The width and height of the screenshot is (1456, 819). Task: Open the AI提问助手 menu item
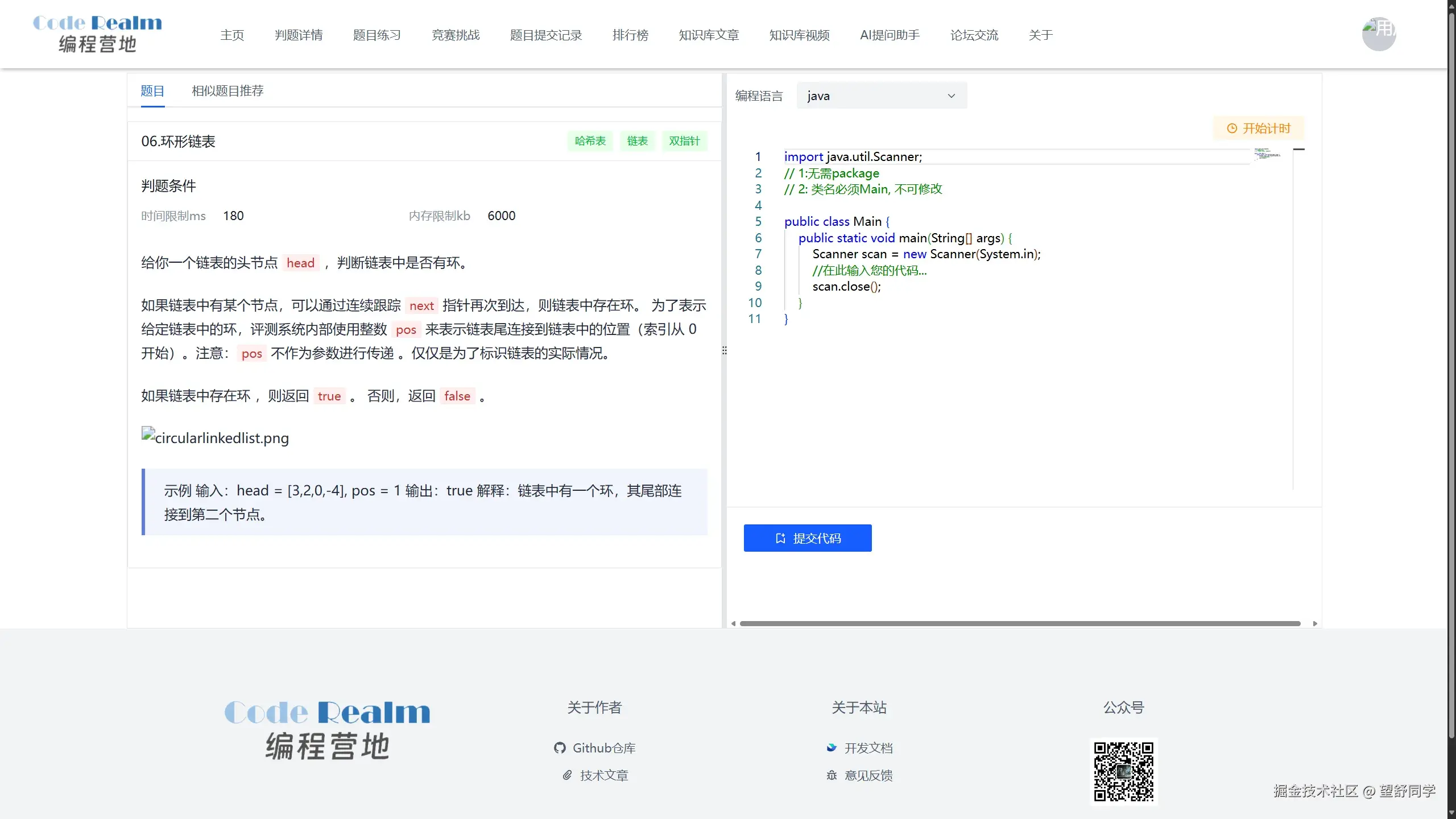click(890, 35)
